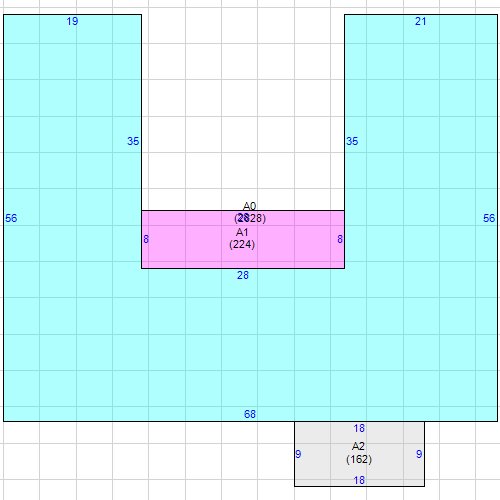The image size is (500, 500).
Task: Select the "35" label inside the left cyan arm
Action: [133, 141]
